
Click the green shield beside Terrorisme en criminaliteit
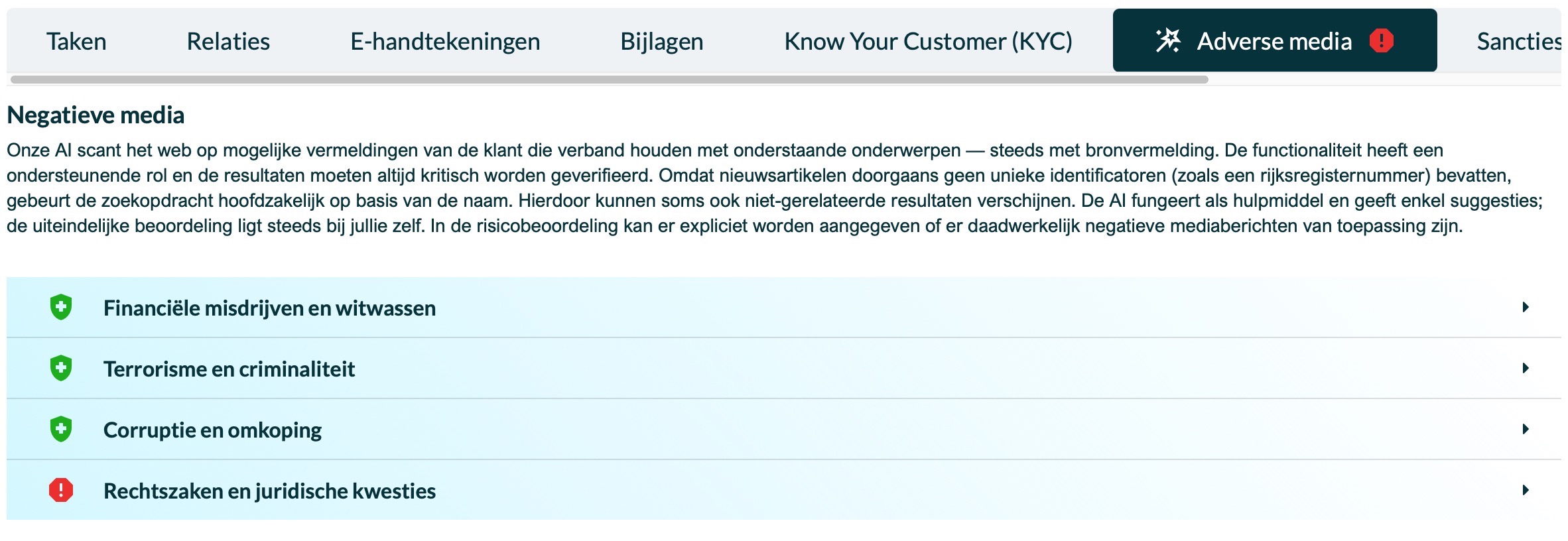(61, 369)
